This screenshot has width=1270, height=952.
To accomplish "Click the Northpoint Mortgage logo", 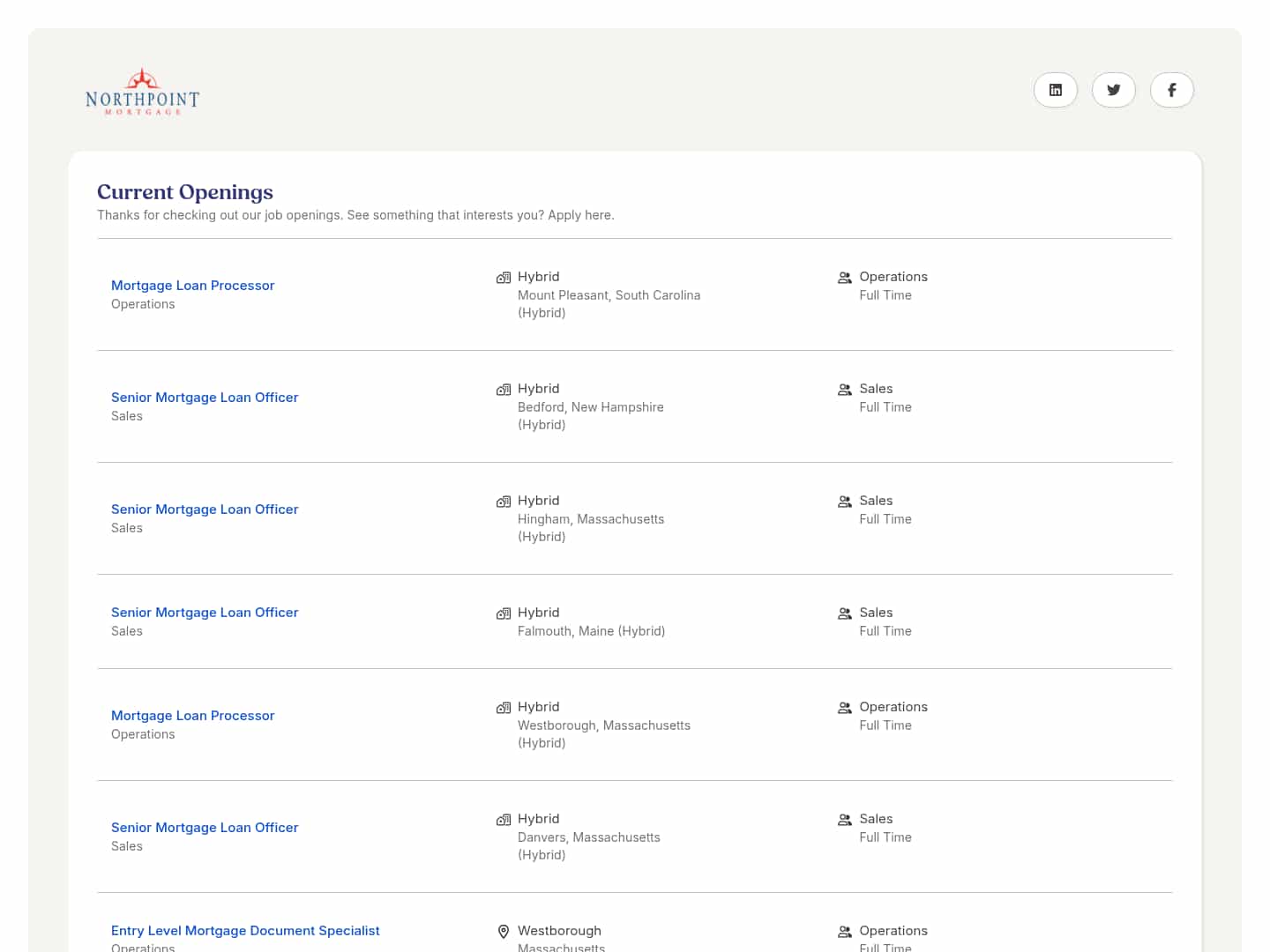I will click(x=142, y=93).
